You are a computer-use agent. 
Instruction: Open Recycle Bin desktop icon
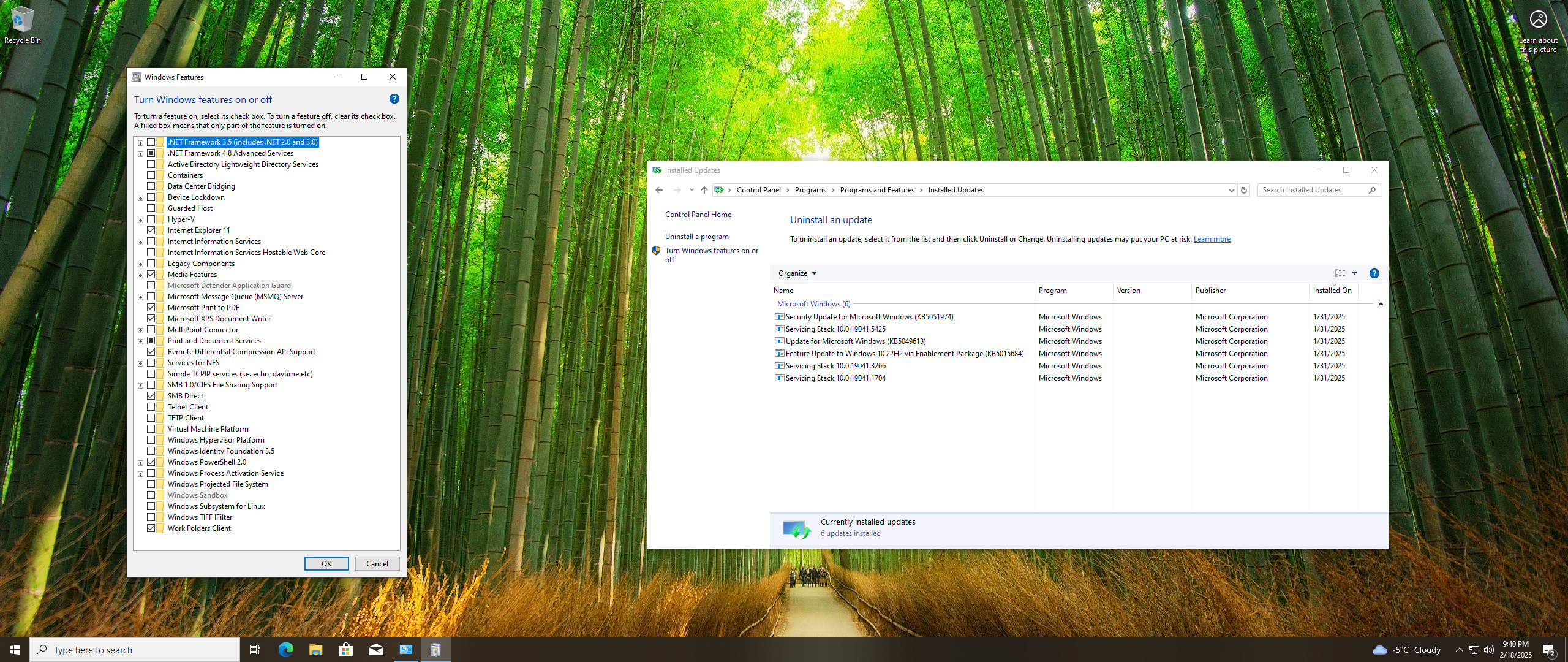click(x=23, y=25)
